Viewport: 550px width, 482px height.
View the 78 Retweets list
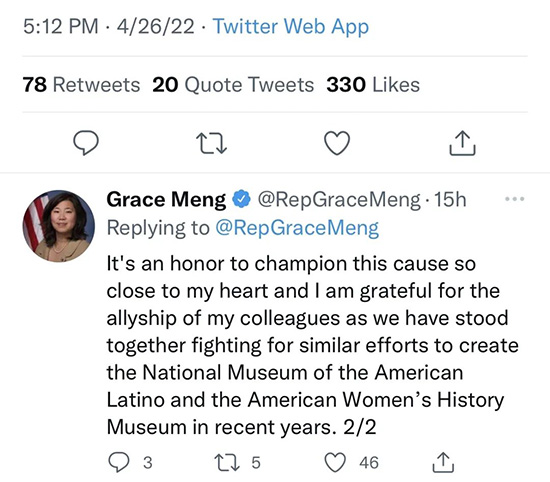click(81, 85)
